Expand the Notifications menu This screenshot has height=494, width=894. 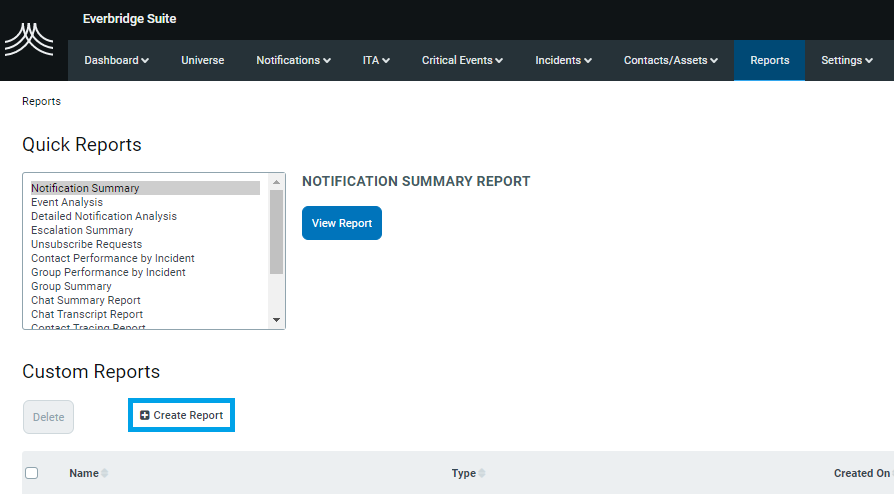pyautogui.click(x=293, y=60)
